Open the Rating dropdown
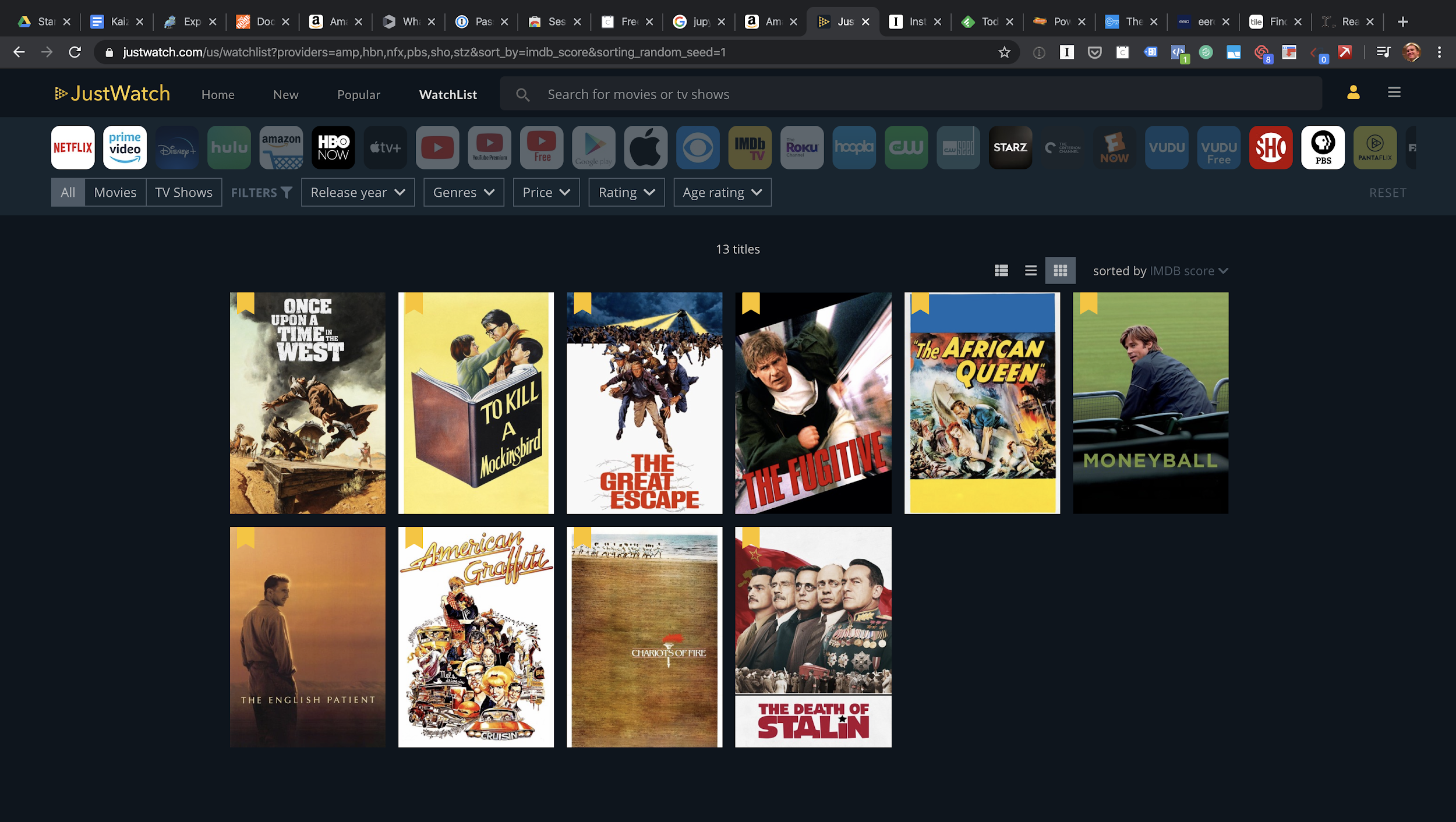Screen dimensions: 1456x822 coord(627,192)
